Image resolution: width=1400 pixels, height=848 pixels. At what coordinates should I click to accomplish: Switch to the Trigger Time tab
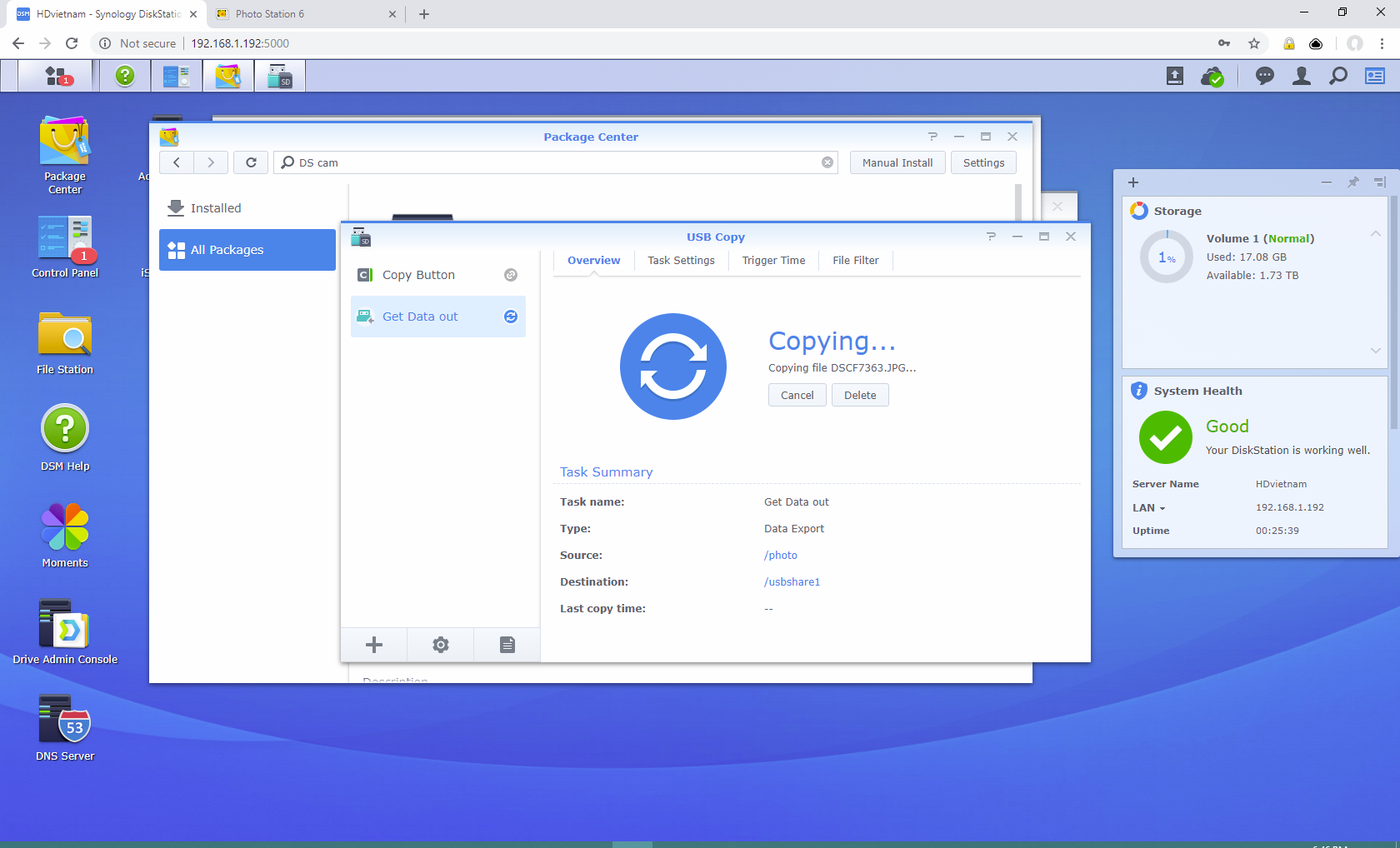(773, 261)
